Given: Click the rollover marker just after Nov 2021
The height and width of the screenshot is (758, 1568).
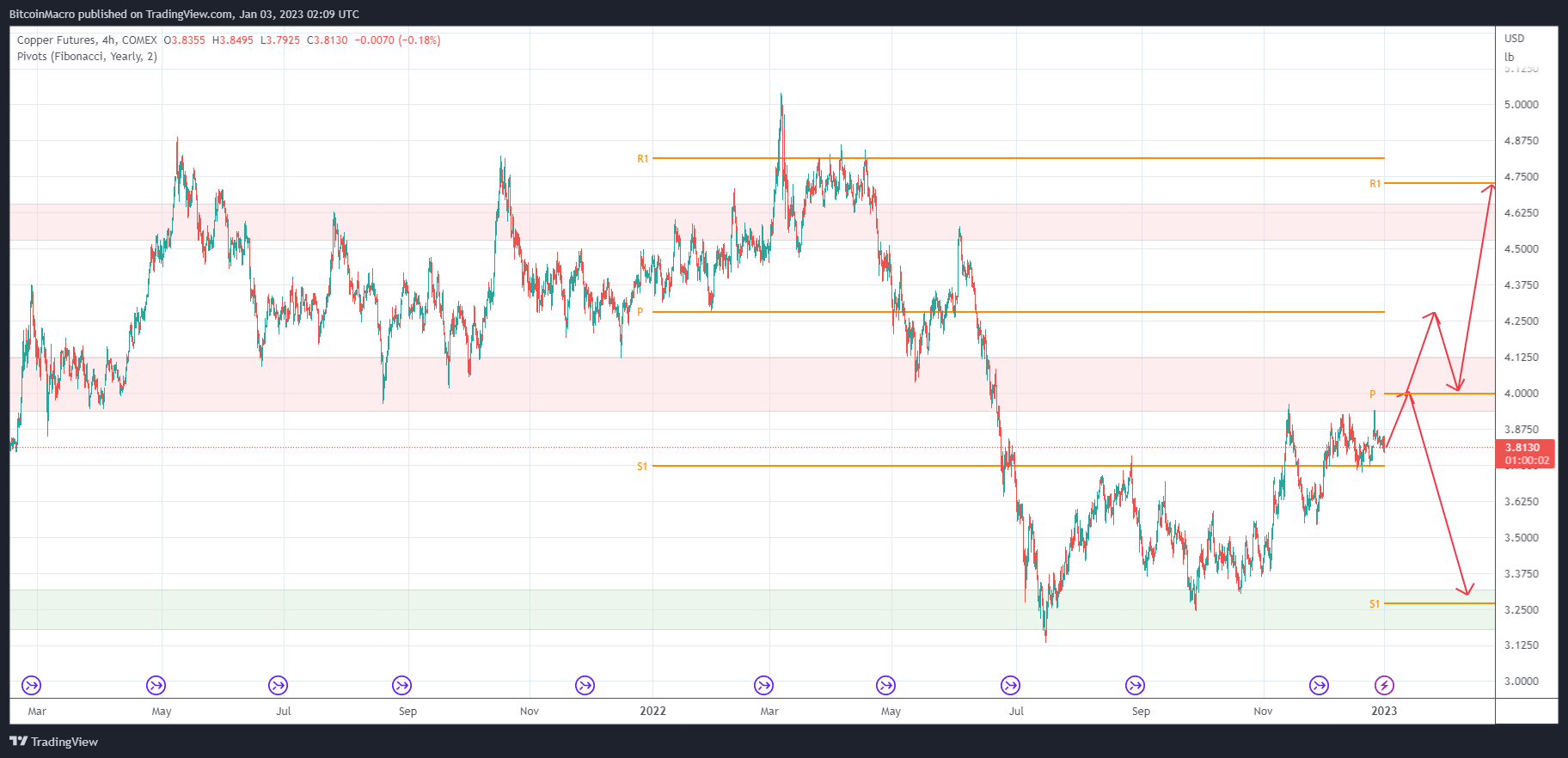Looking at the screenshot, I should click(x=585, y=685).
